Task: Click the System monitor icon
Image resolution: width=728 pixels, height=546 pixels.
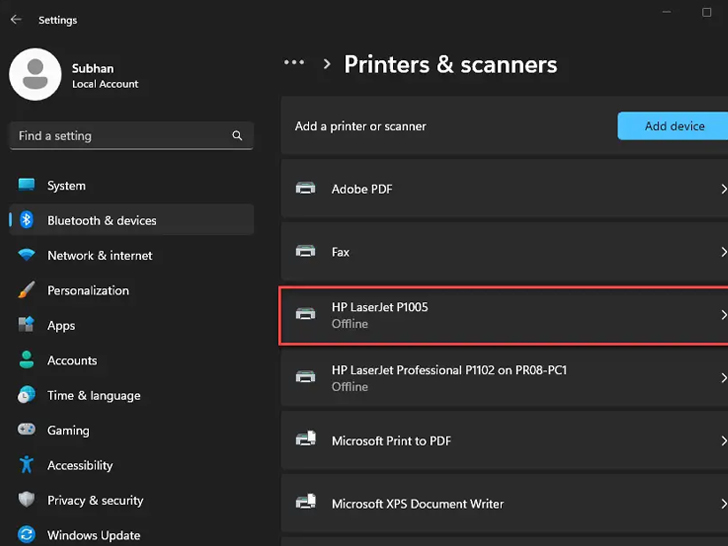Action: coord(26,185)
